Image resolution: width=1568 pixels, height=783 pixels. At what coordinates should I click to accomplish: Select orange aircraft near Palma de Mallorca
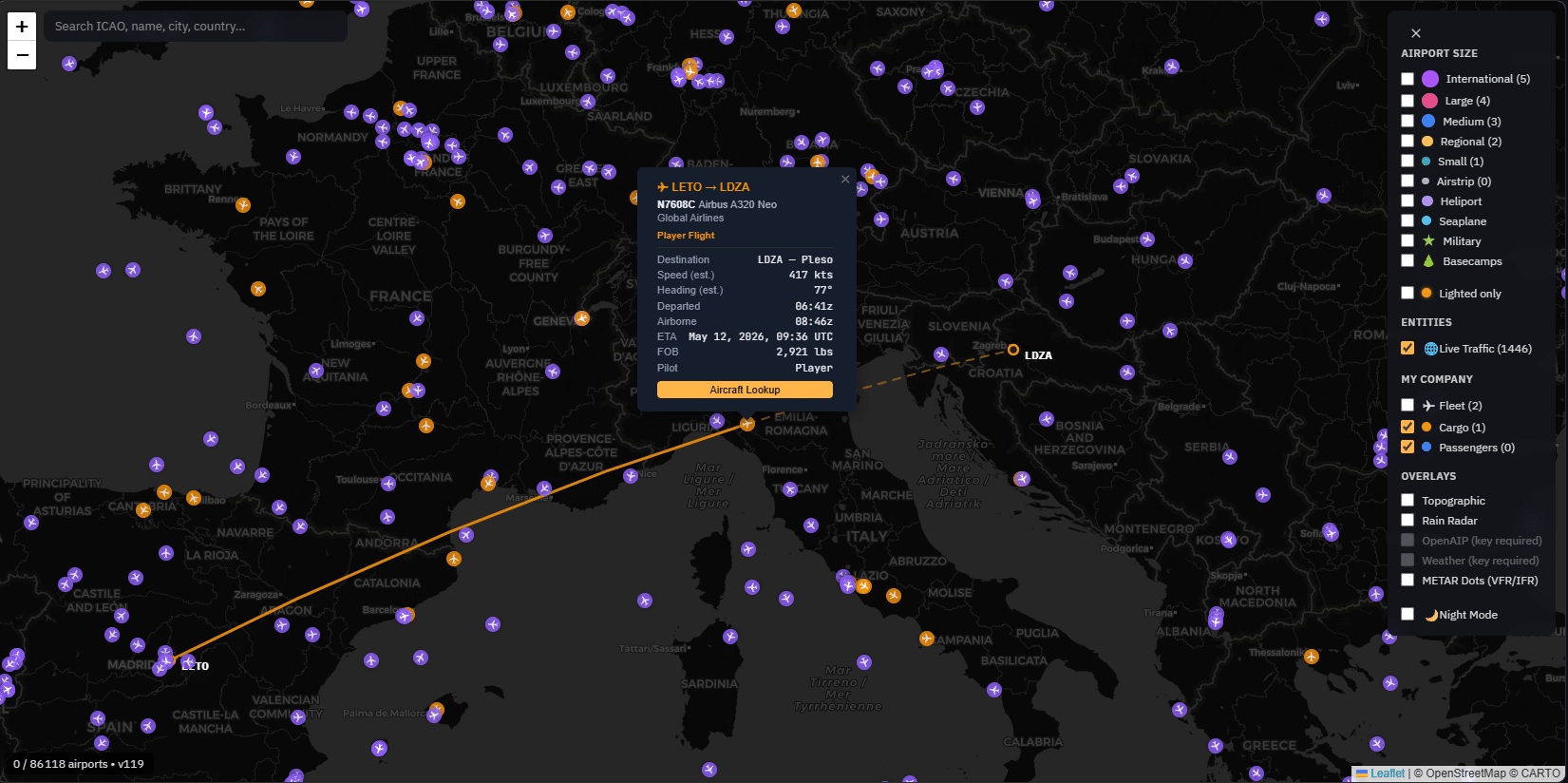(x=437, y=710)
